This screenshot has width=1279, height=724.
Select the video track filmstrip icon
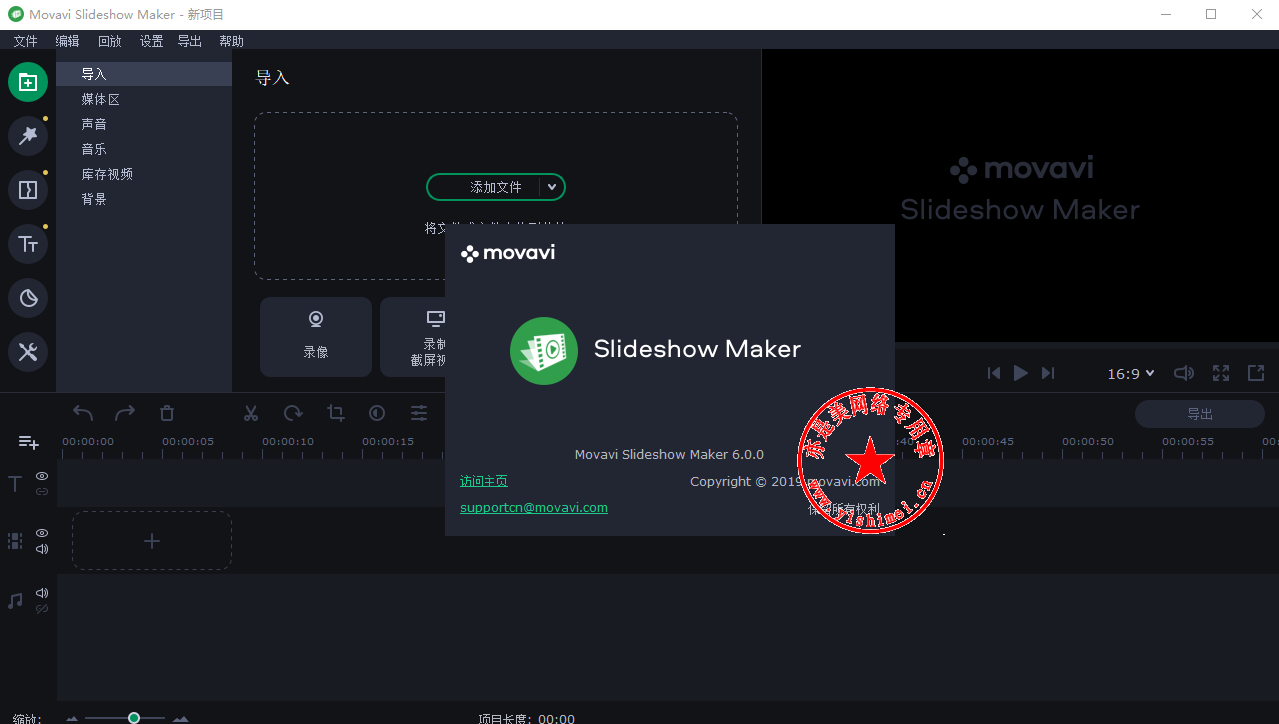(15, 541)
